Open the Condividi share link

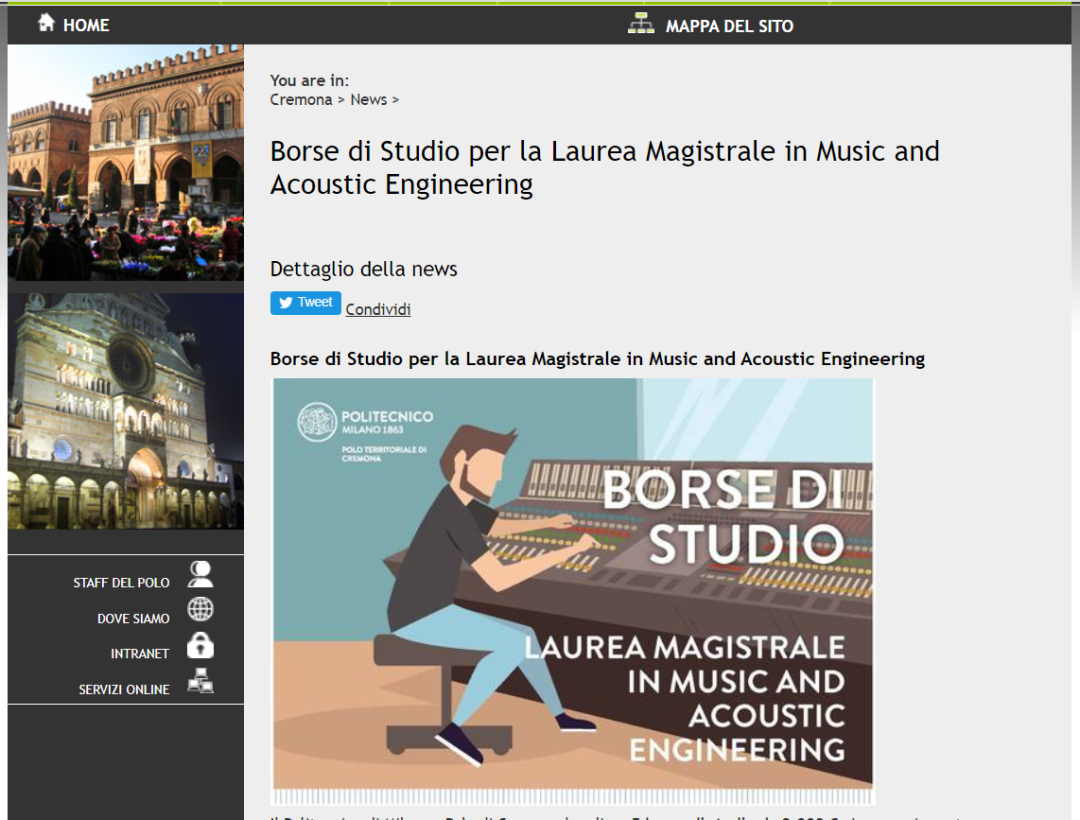(378, 310)
